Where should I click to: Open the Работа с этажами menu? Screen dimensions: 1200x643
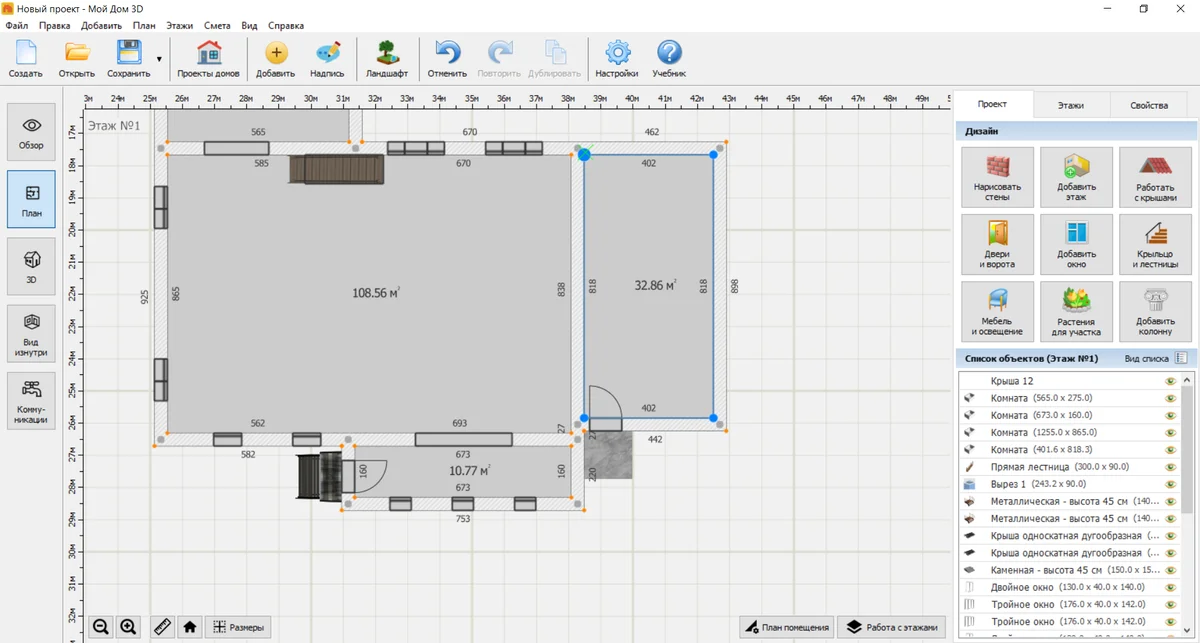coord(892,627)
